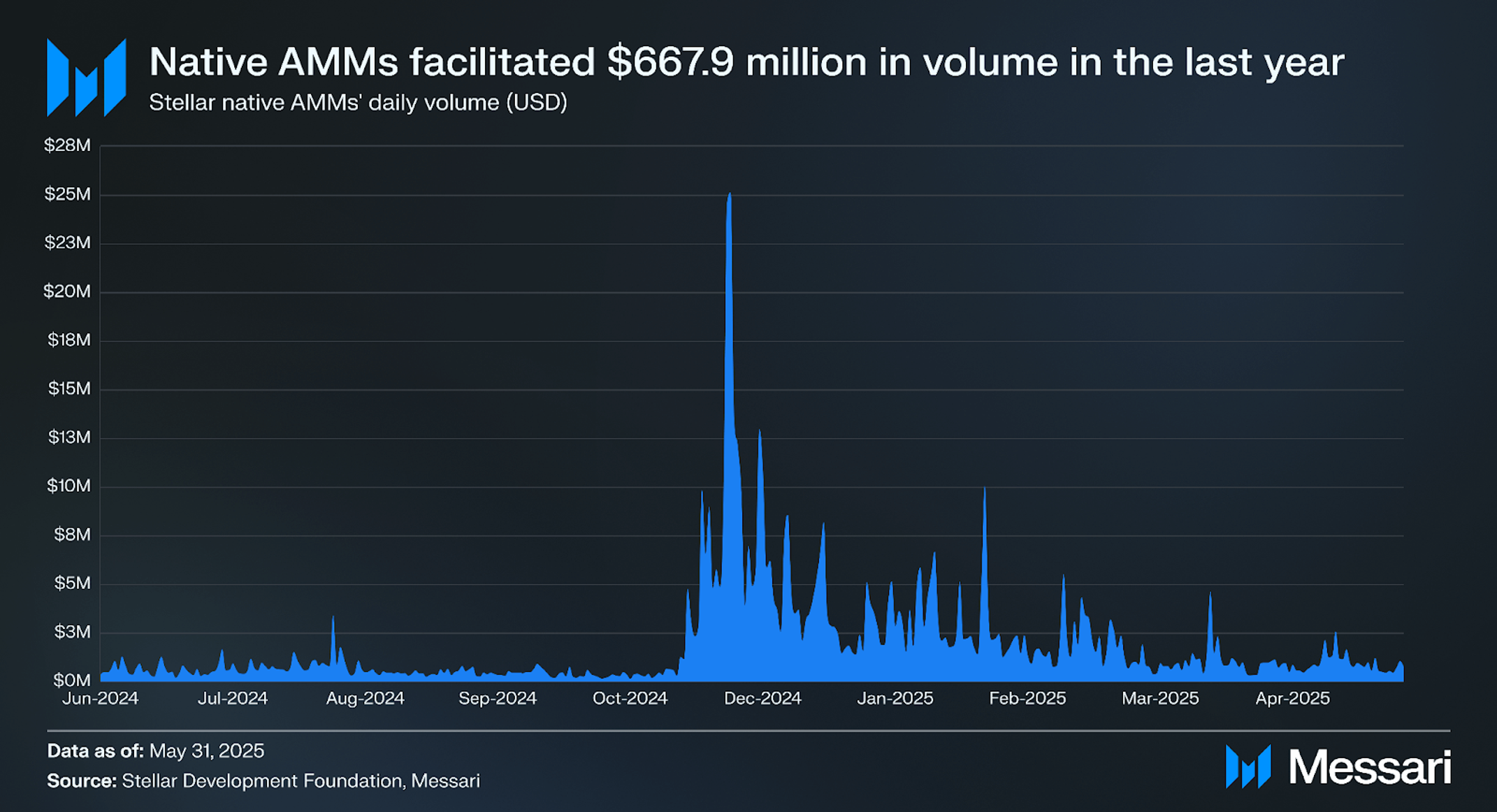1497x812 pixels.
Task: Click the 'Data as of: May 31, 2025' text
Action: coord(155,751)
